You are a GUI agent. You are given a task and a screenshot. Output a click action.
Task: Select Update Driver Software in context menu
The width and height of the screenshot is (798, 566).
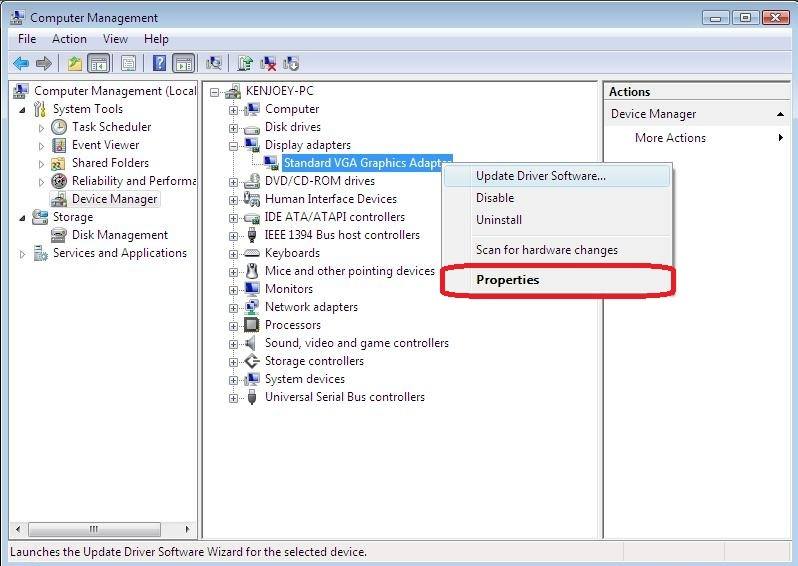[540, 176]
